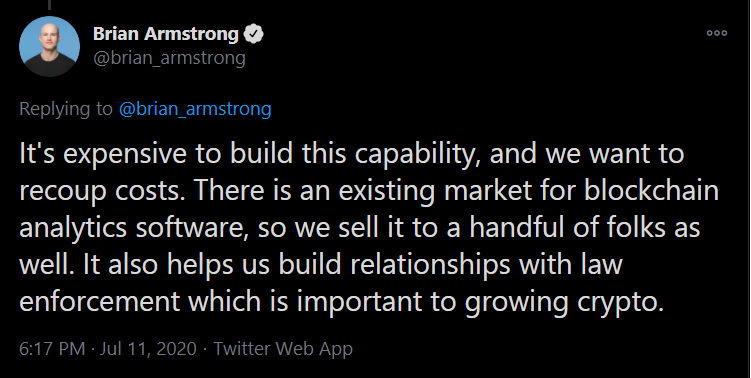The height and width of the screenshot is (378, 751).
Task: Open the Twitter Web App source link
Action: (283, 349)
